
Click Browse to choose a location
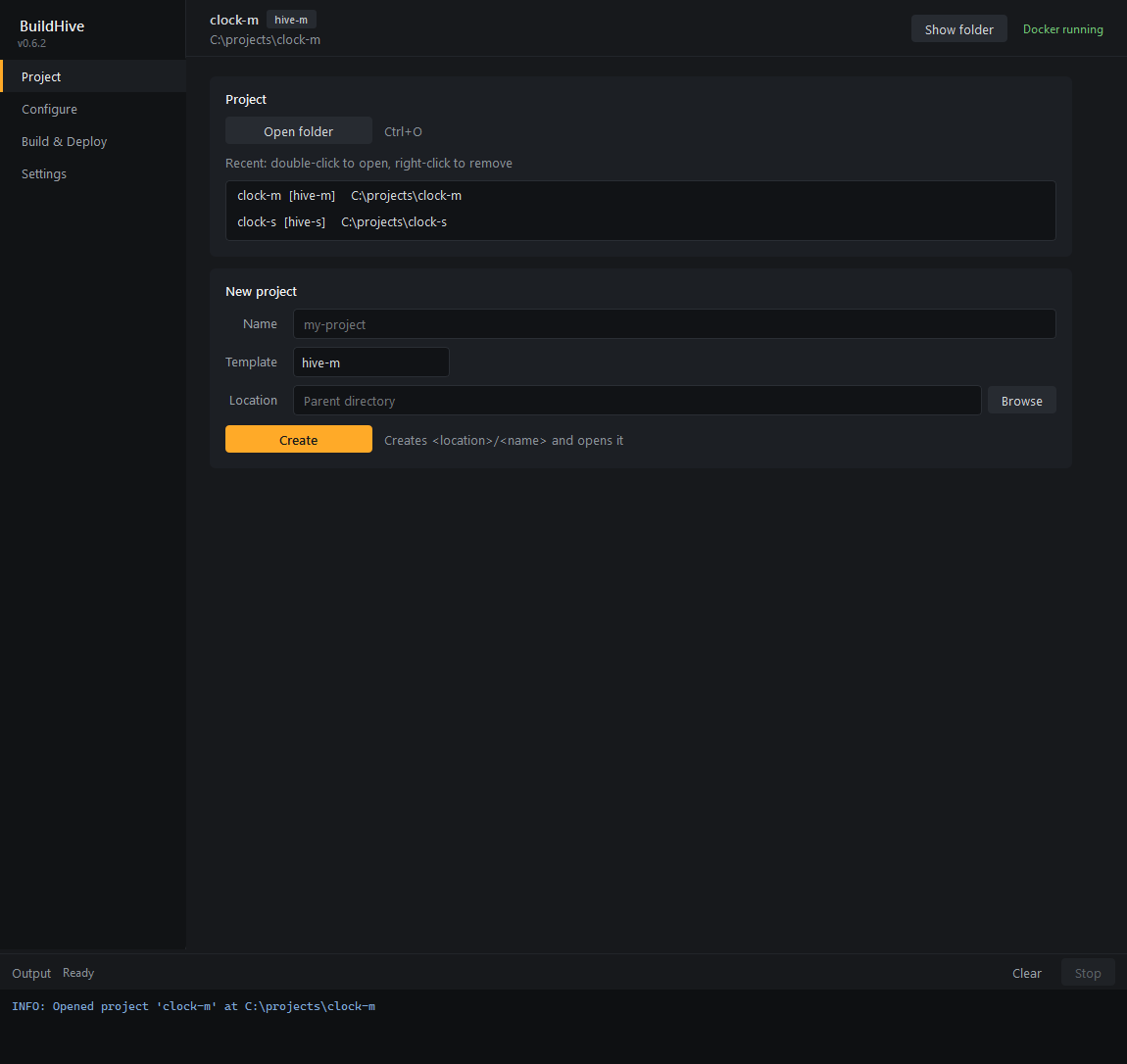pyautogui.click(x=1021, y=400)
